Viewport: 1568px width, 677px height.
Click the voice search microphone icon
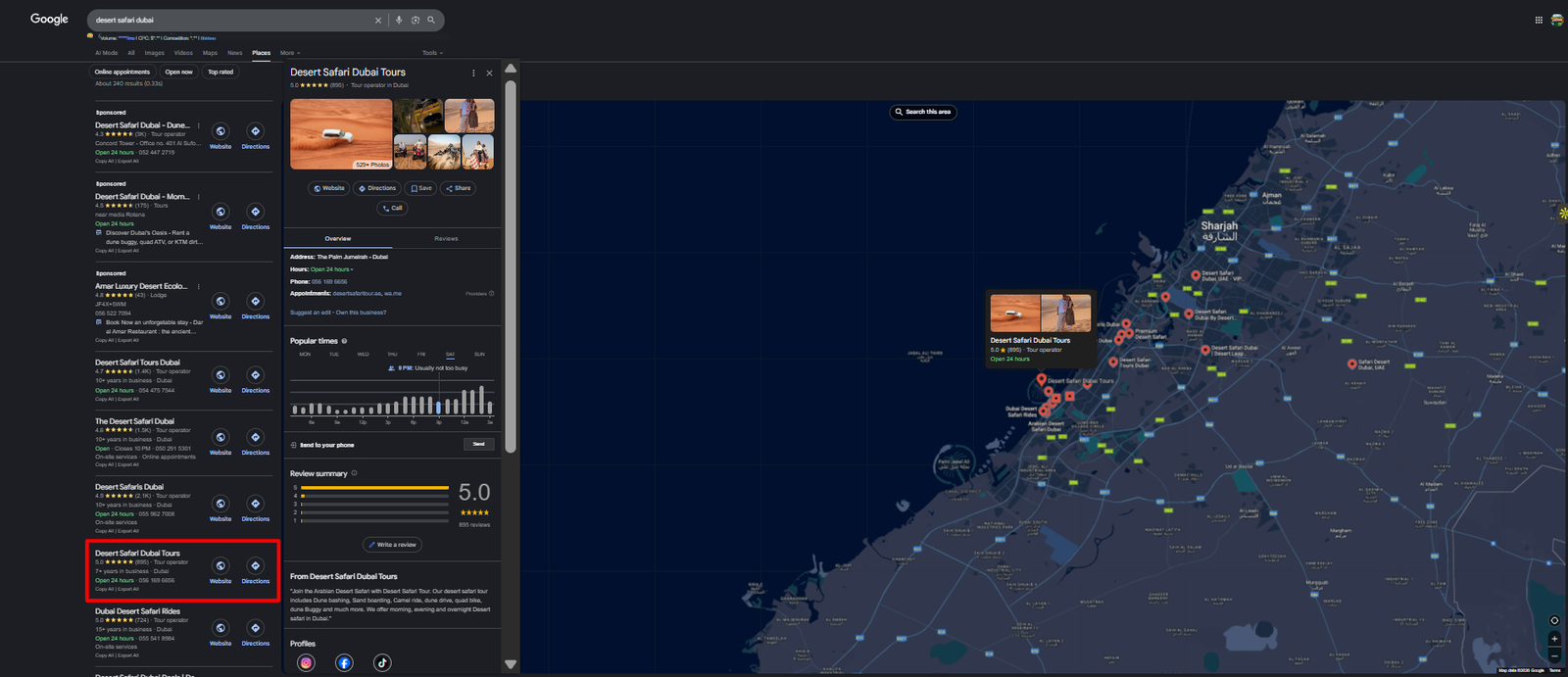pyautogui.click(x=399, y=20)
